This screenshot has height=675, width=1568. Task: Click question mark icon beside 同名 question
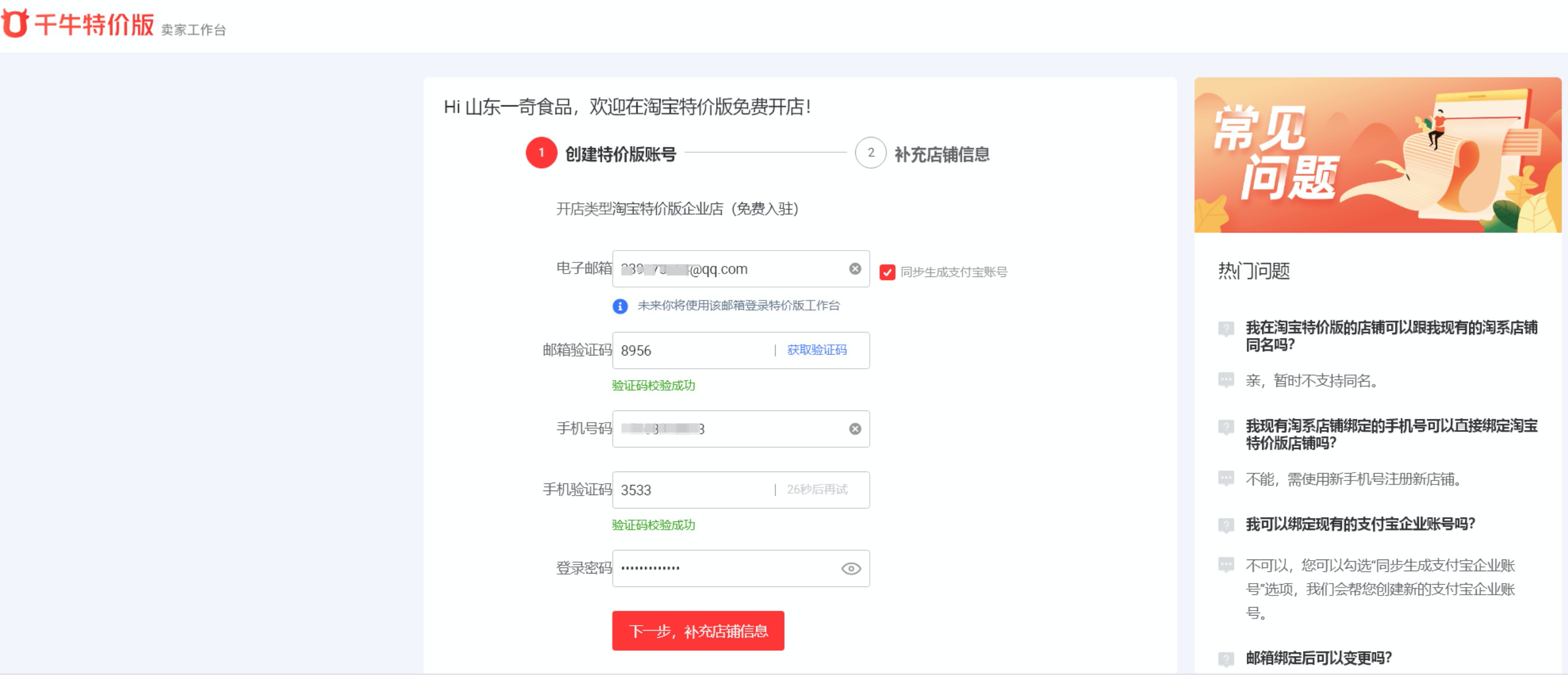[x=1225, y=329]
